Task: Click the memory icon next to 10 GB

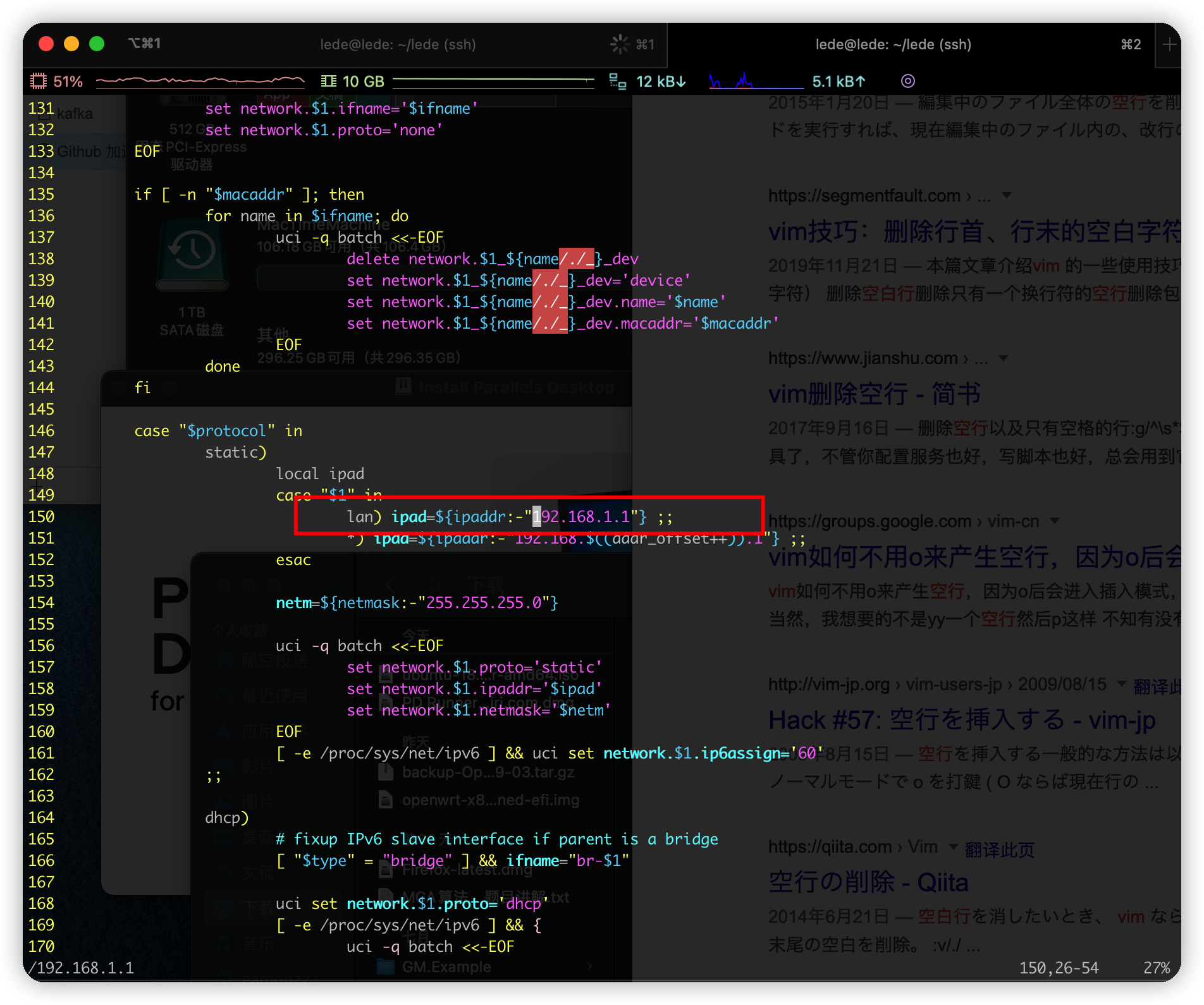Action: point(328,82)
